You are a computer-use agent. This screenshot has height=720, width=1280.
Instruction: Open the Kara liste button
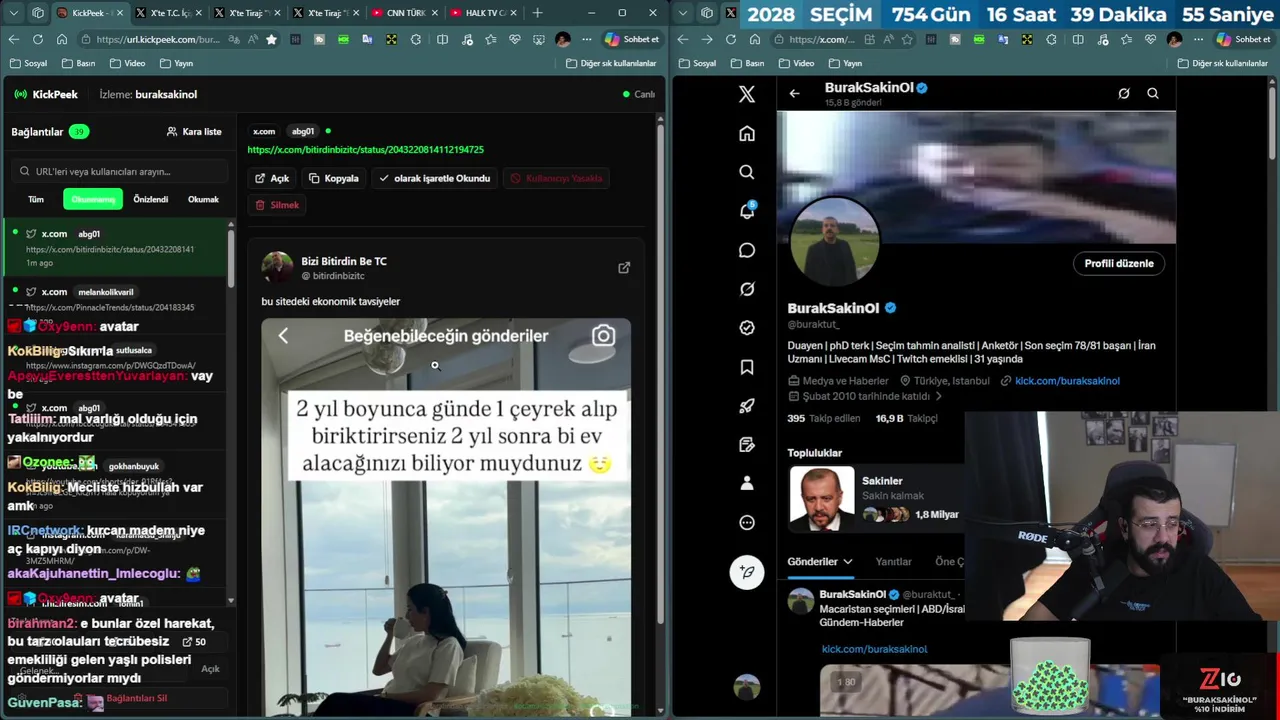click(x=194, y=132)
